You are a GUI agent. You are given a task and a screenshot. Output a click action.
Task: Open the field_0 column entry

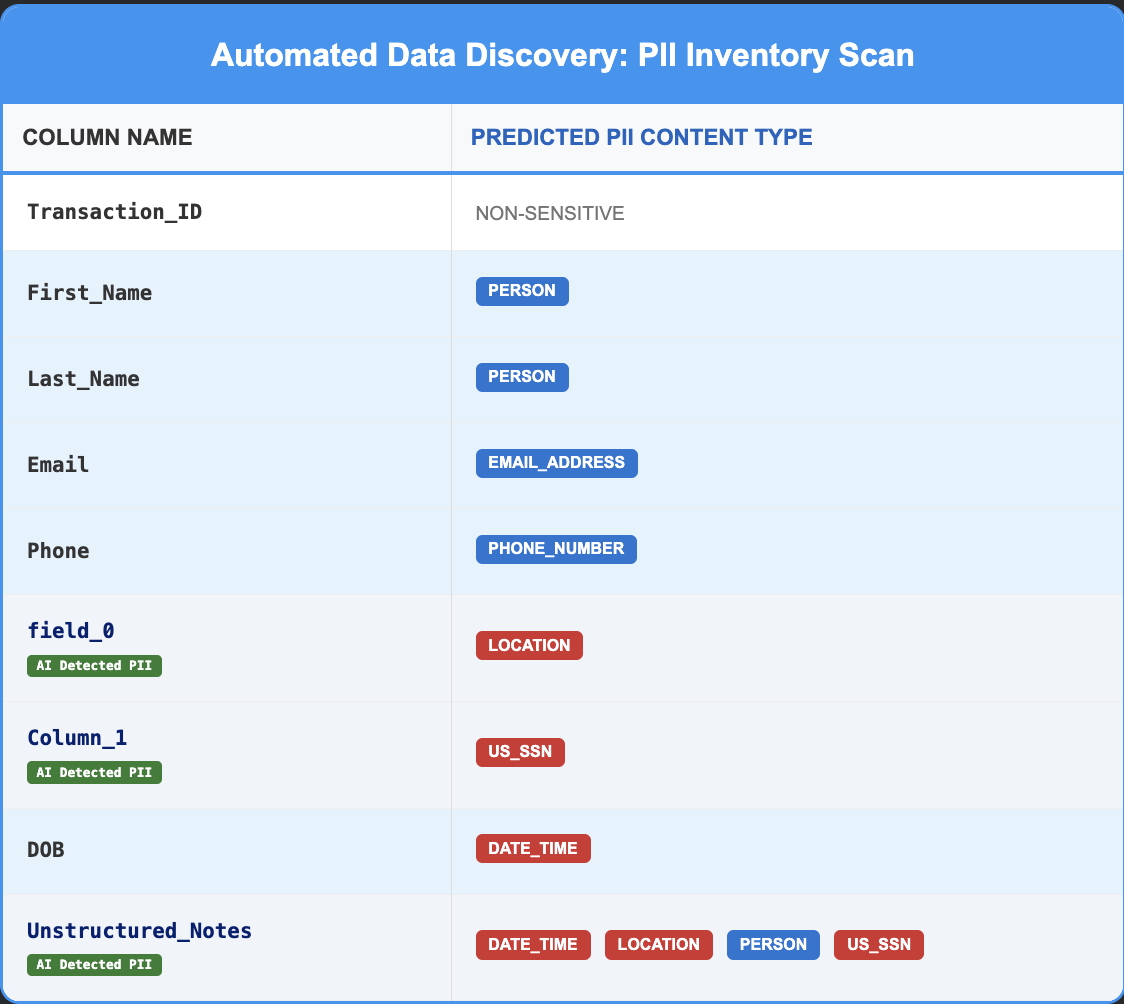68,631
